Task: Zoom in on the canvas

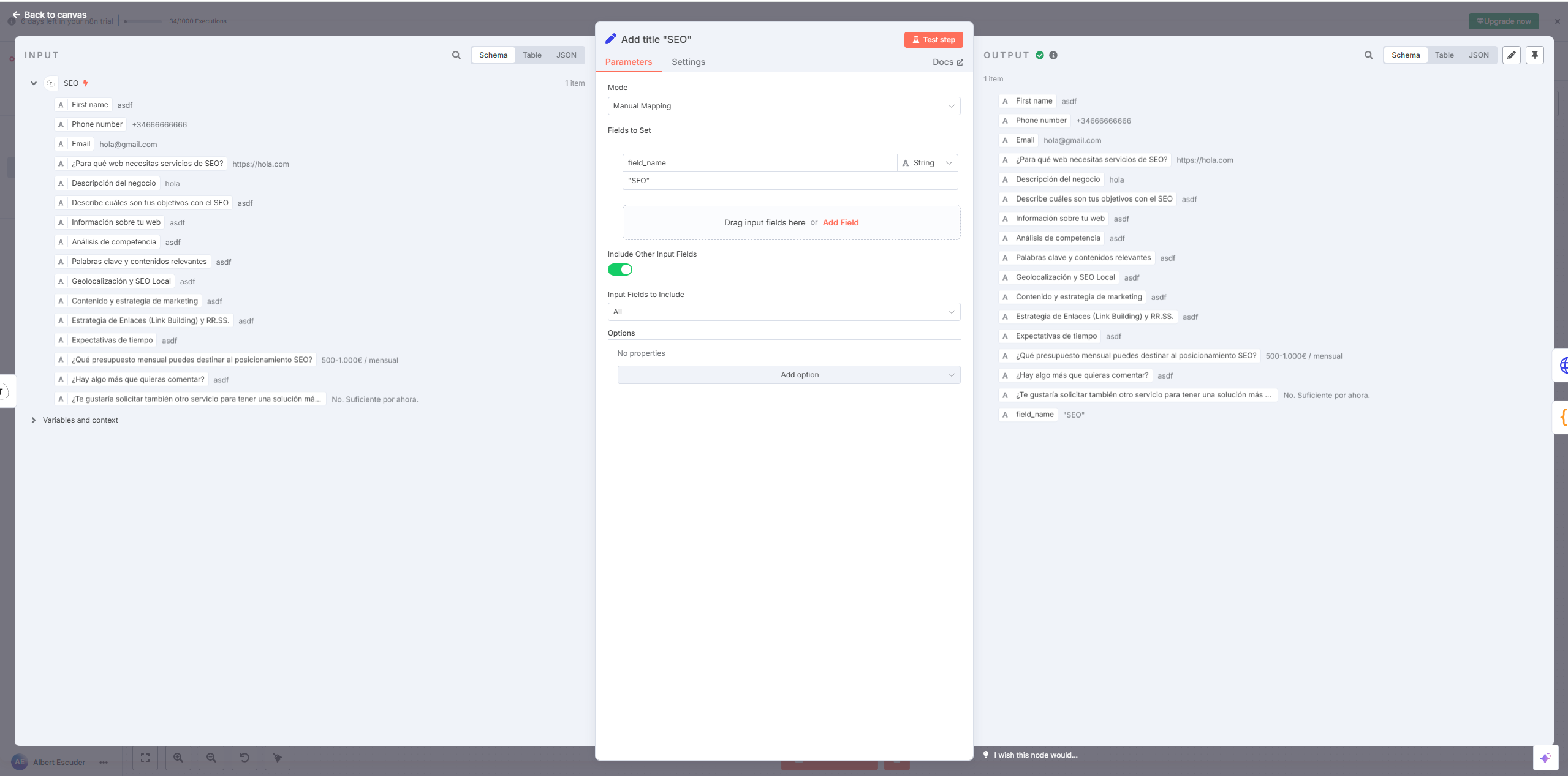Action: tap(178, 758)
